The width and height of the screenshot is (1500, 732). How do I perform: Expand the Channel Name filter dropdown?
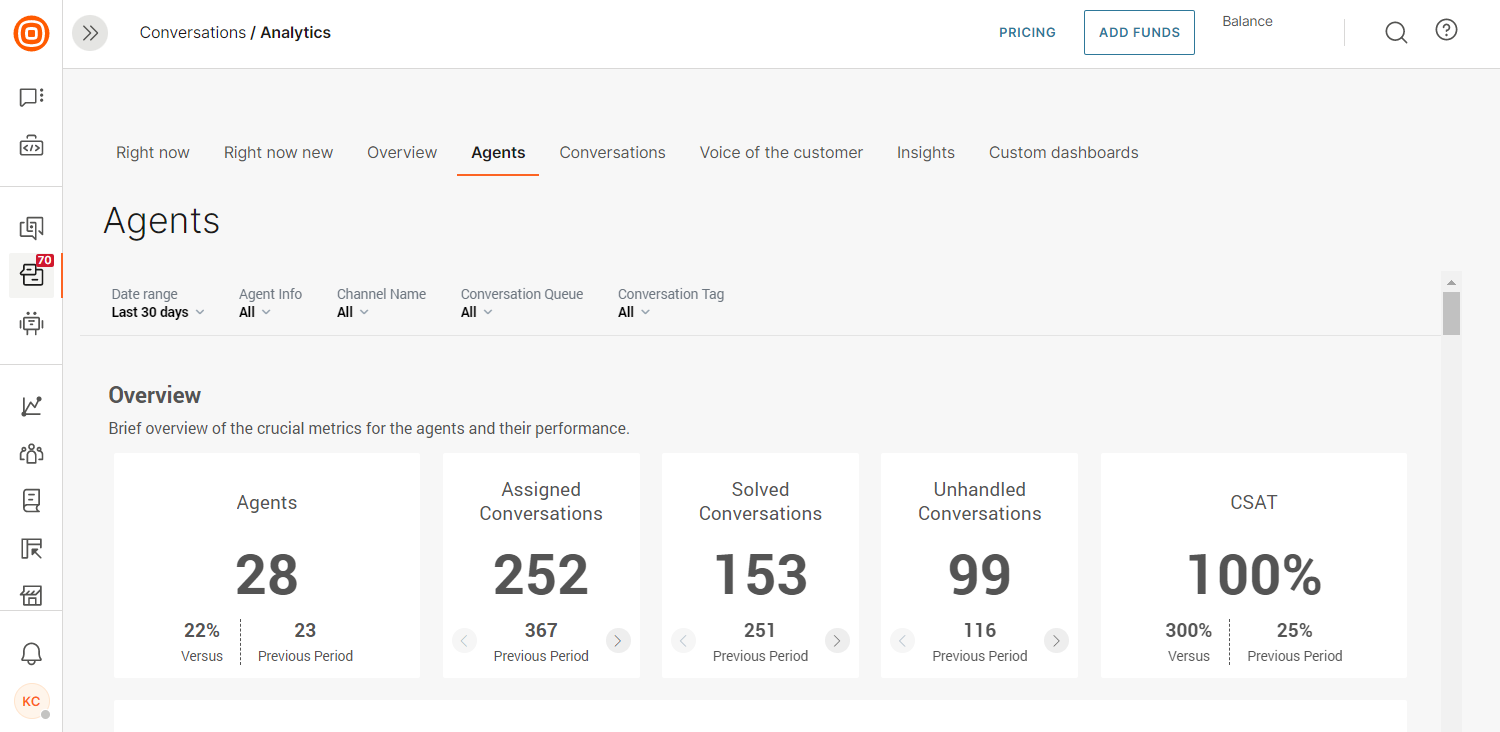point(352,312)
